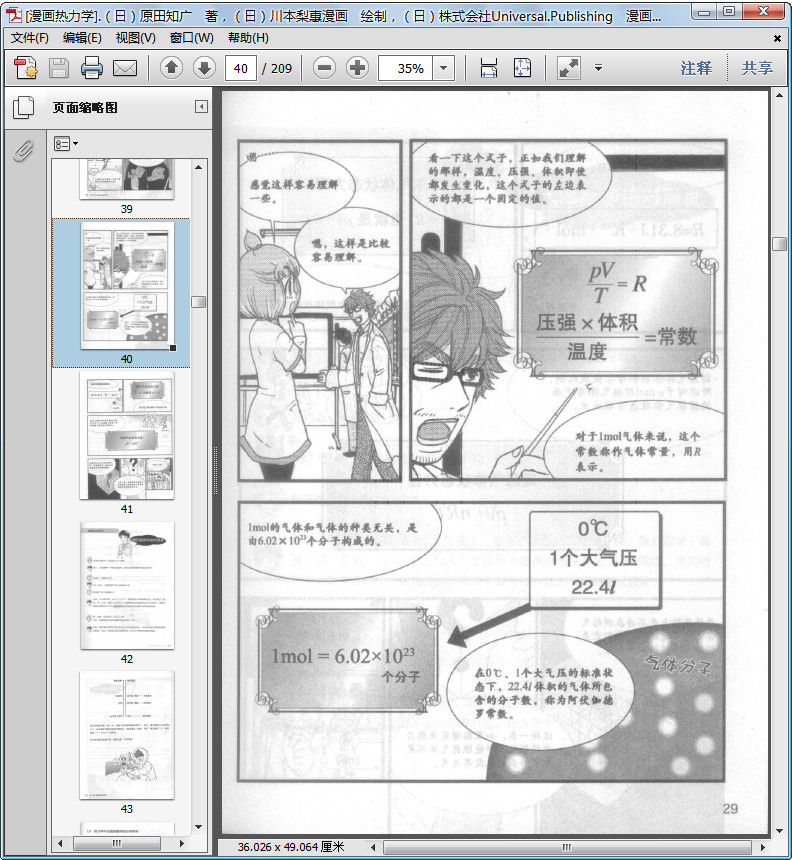Click the zoom in plus button

point(357,68)
